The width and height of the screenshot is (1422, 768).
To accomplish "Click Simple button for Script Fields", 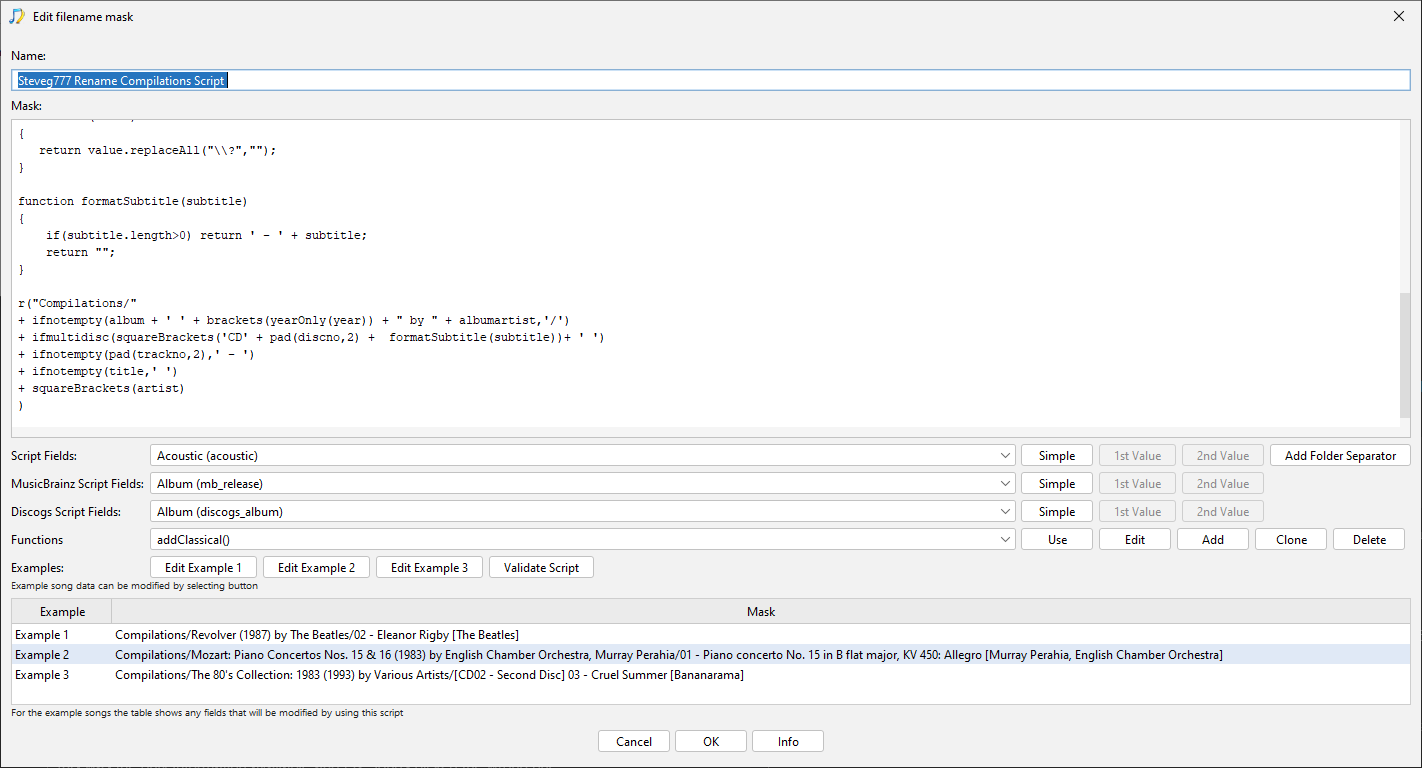I will click(1057, 456).
